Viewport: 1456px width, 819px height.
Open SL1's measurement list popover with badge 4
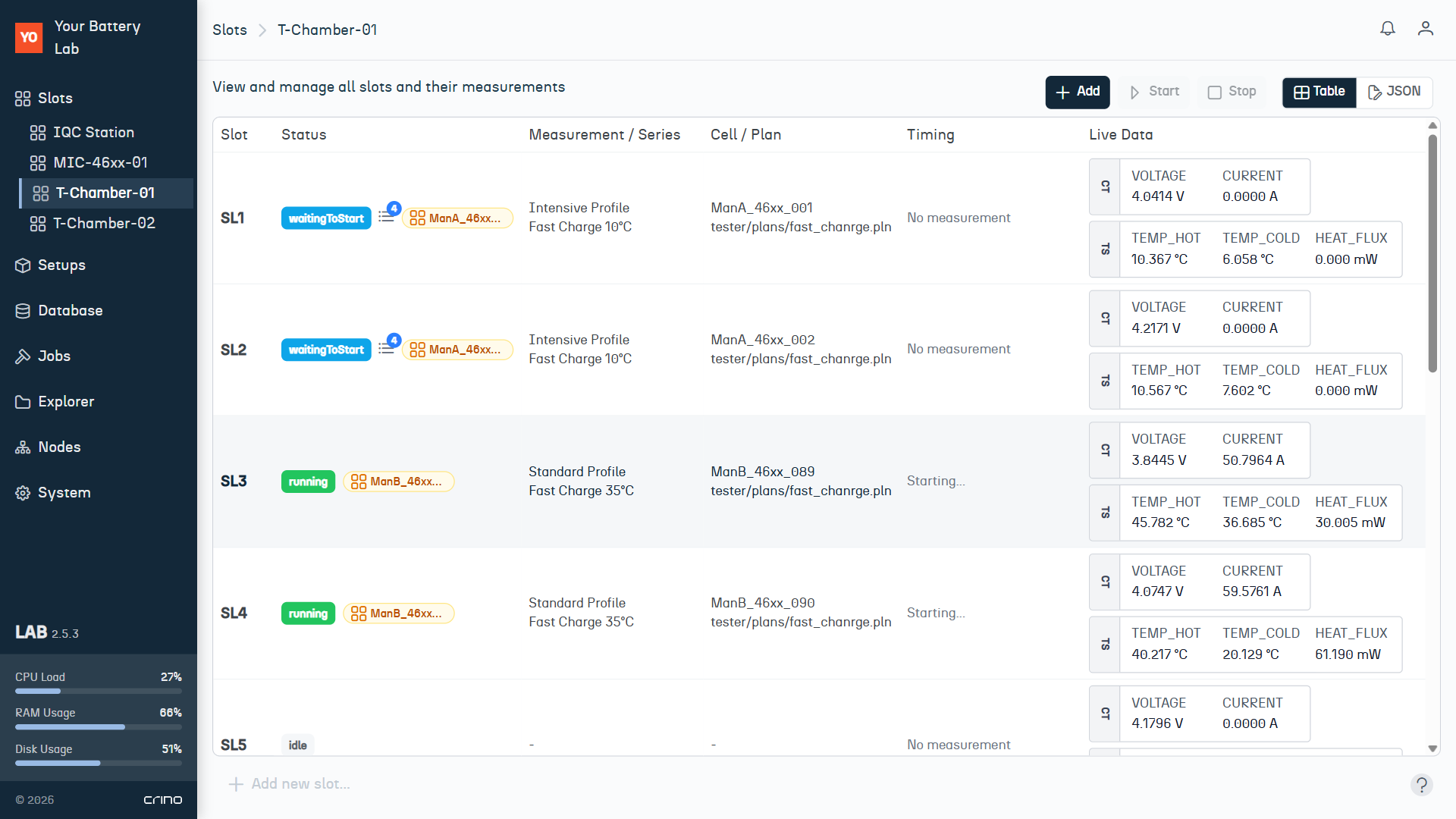tap(388, 216)
